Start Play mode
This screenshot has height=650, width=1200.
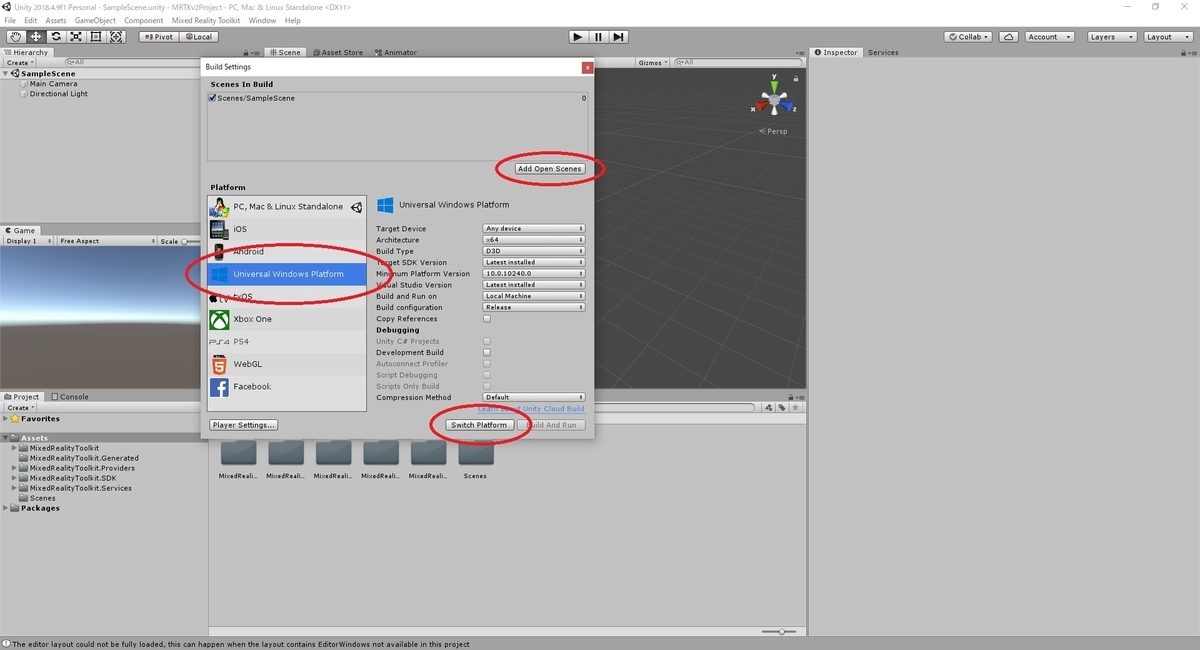coord(578,37)
